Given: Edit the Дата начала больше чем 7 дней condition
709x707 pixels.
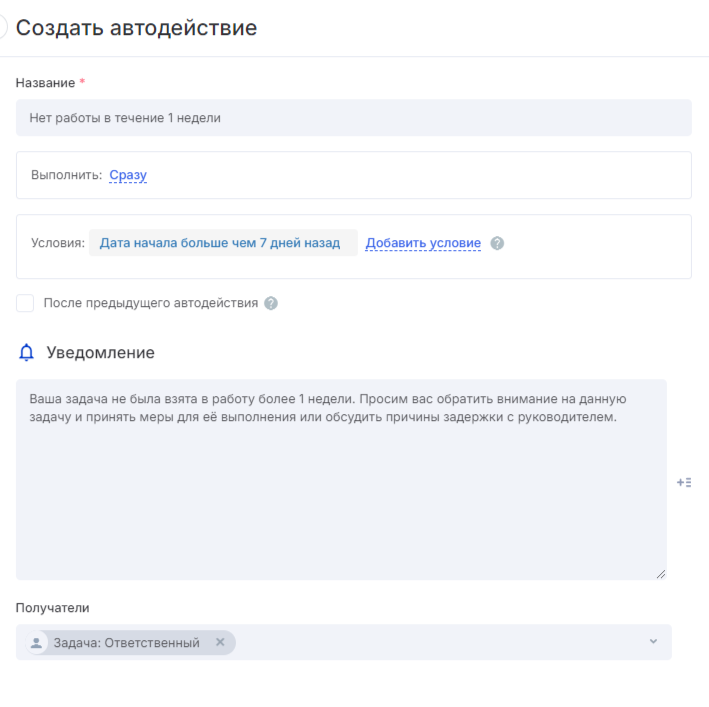Looking at the screenshot, I should click(220, 243).
